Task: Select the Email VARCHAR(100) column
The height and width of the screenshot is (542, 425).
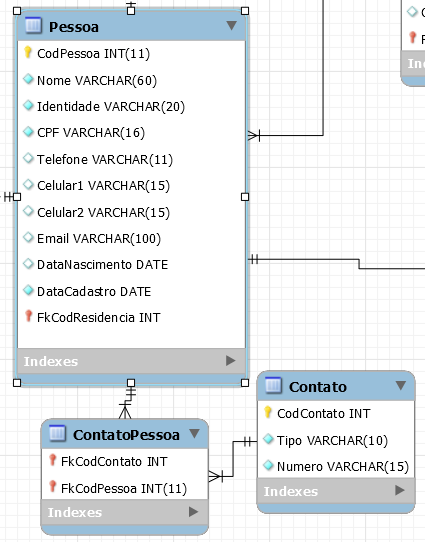Action: (x=132, y=238)
